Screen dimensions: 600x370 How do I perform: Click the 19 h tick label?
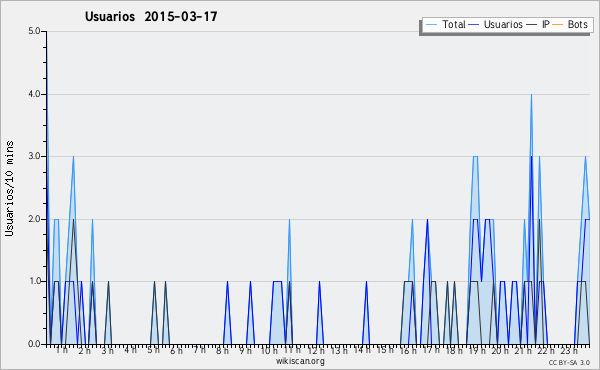(478, 350)
